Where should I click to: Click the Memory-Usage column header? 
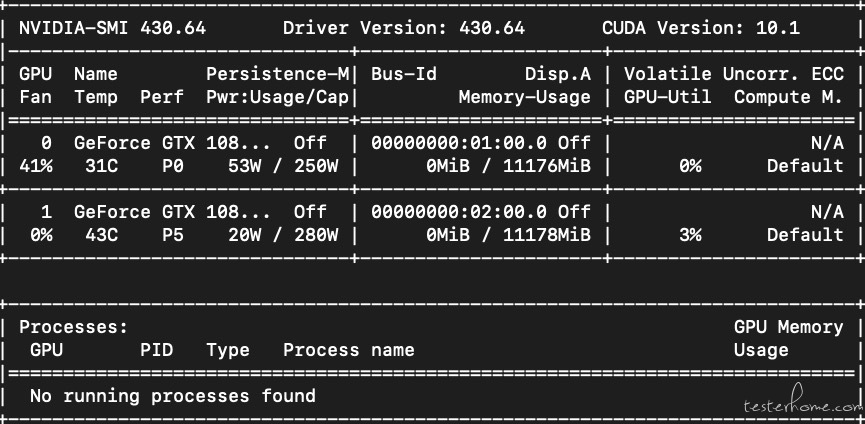pos(524,97)
